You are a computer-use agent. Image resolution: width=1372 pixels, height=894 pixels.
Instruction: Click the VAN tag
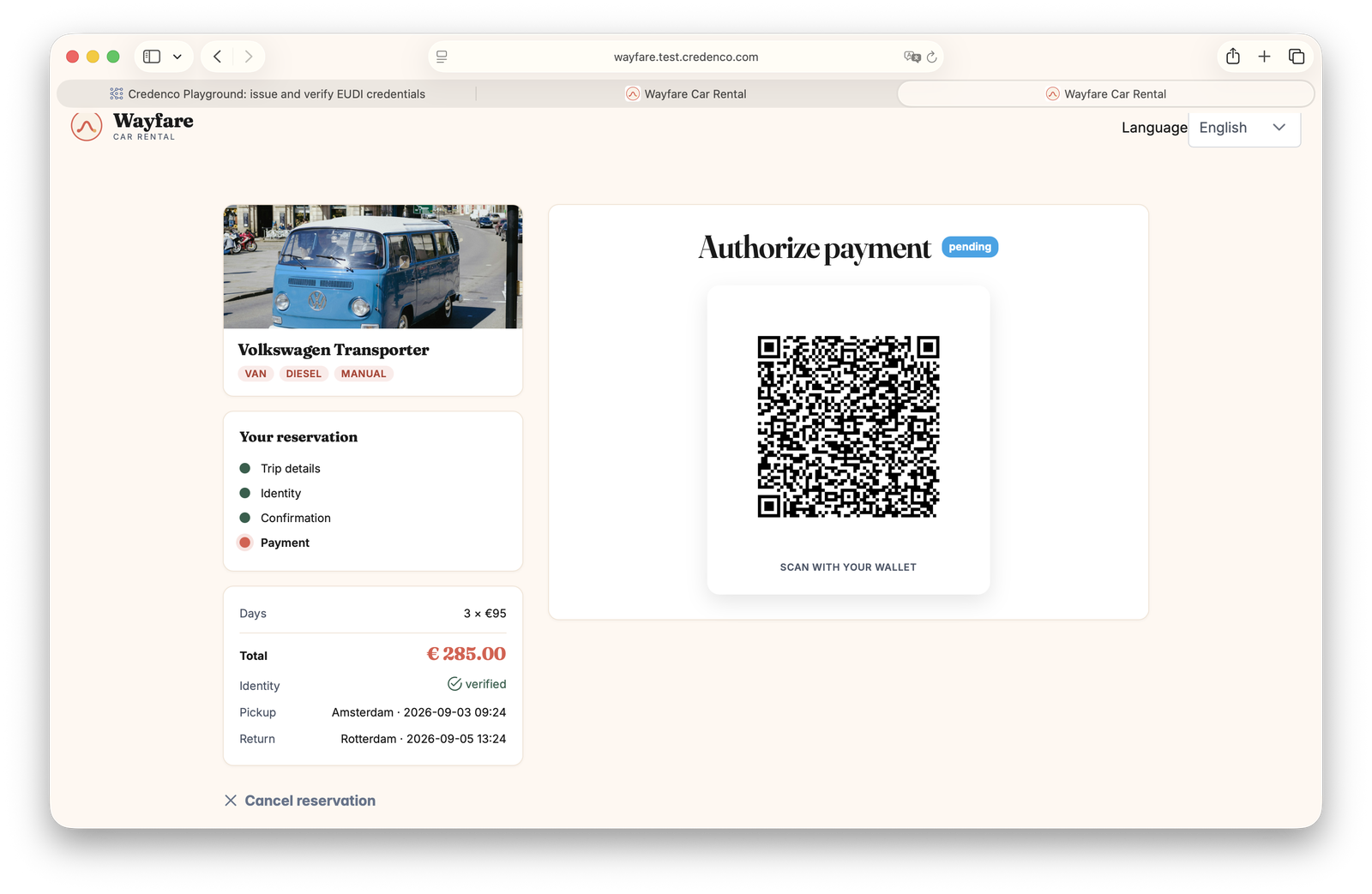pyautogui.click(x=256, y=374)
